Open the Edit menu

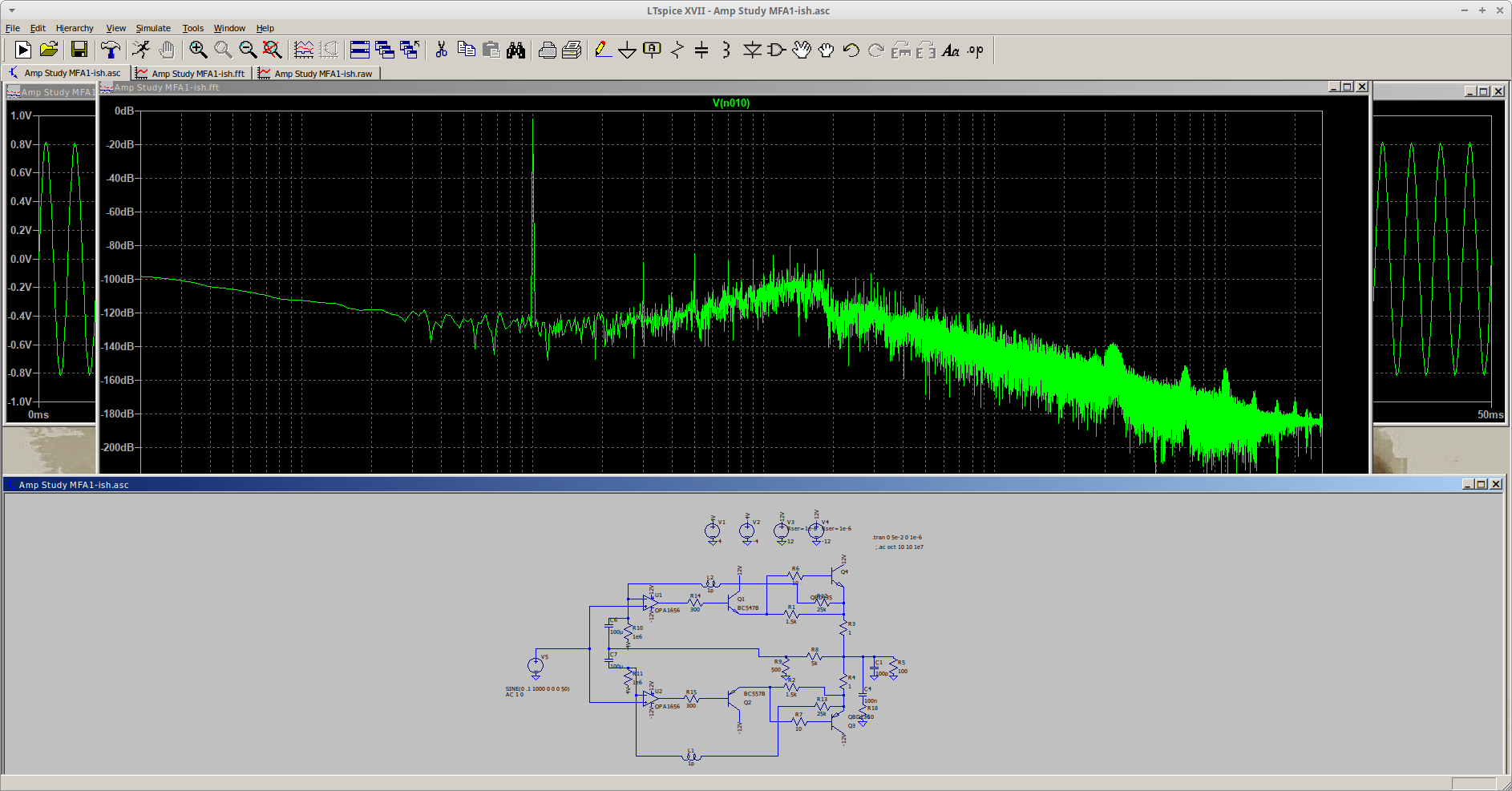(38, 28)
